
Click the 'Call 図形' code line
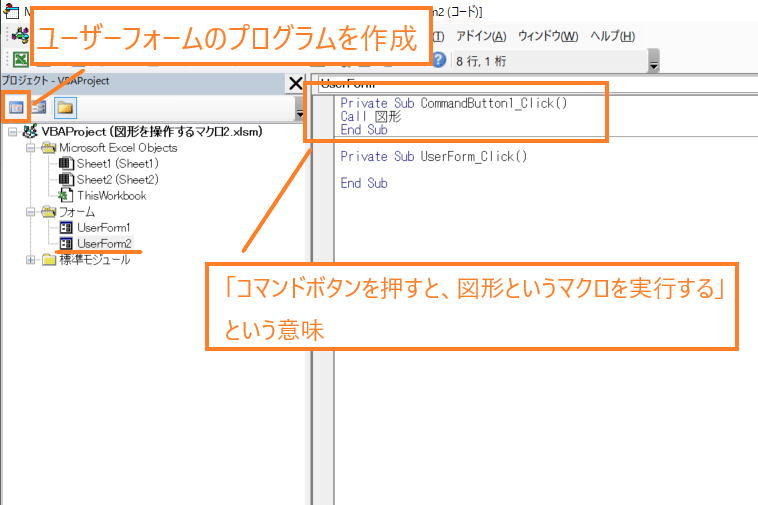[371, 116]
